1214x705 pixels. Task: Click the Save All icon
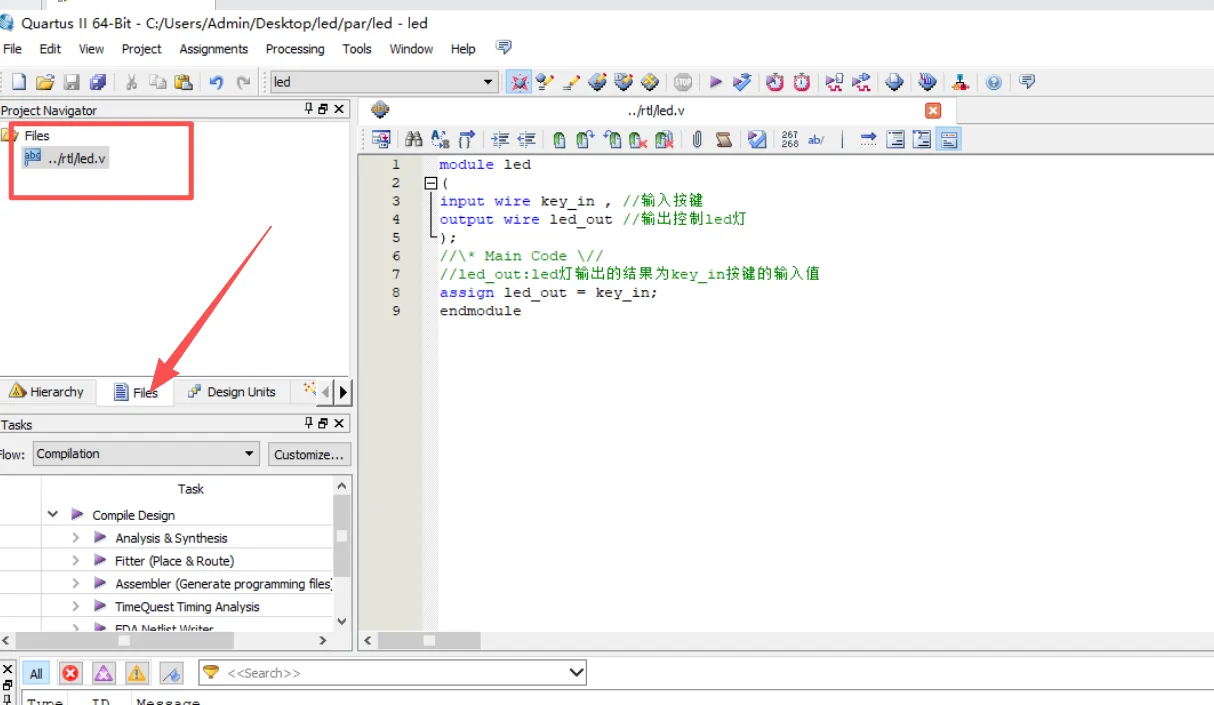point(98,82)
